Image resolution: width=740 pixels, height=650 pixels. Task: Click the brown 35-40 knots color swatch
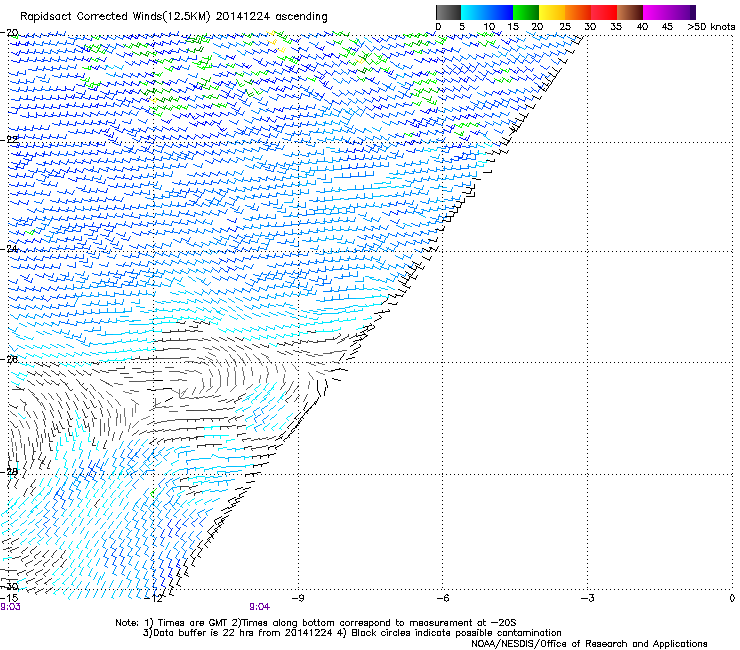coord(630,12)
